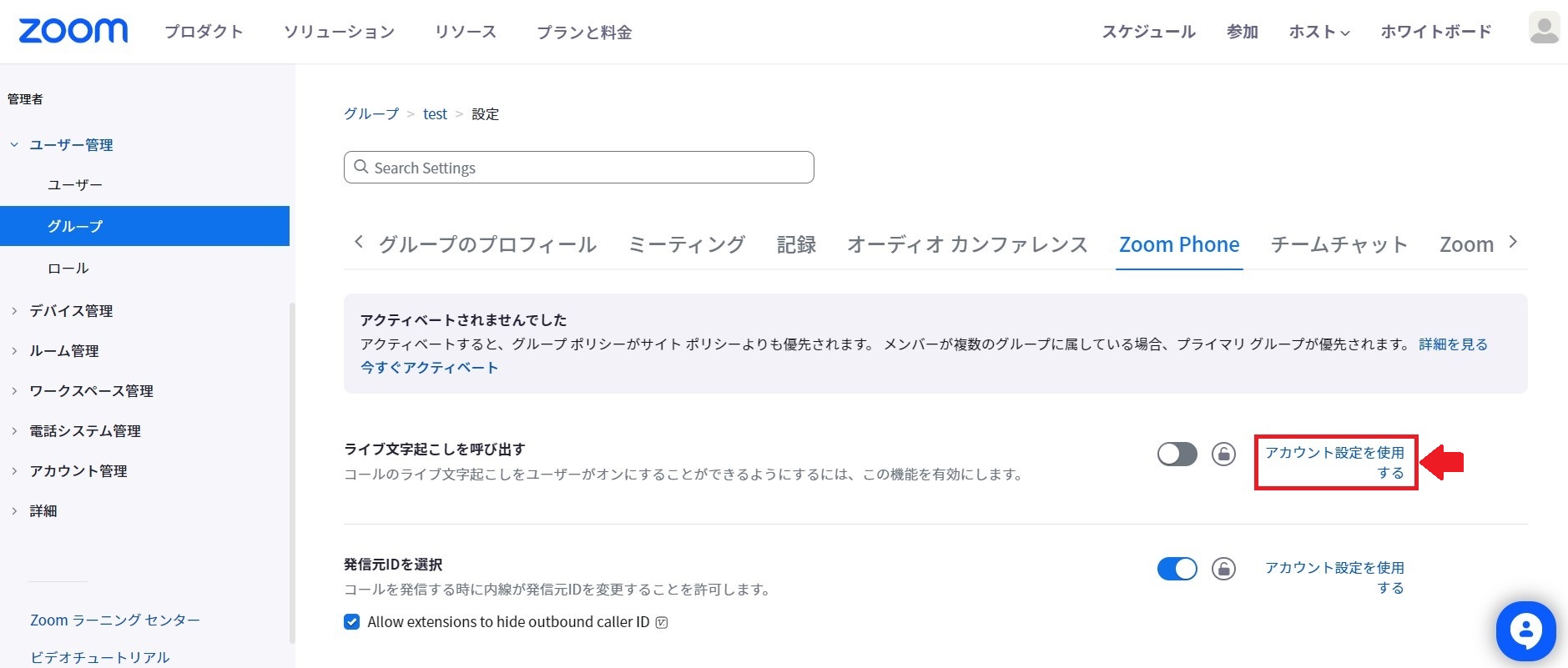Click the lock icon for ライブ文字起こしを呼び出す
The height and width of the screenshot is (668, 1568).
(1223, 455)
